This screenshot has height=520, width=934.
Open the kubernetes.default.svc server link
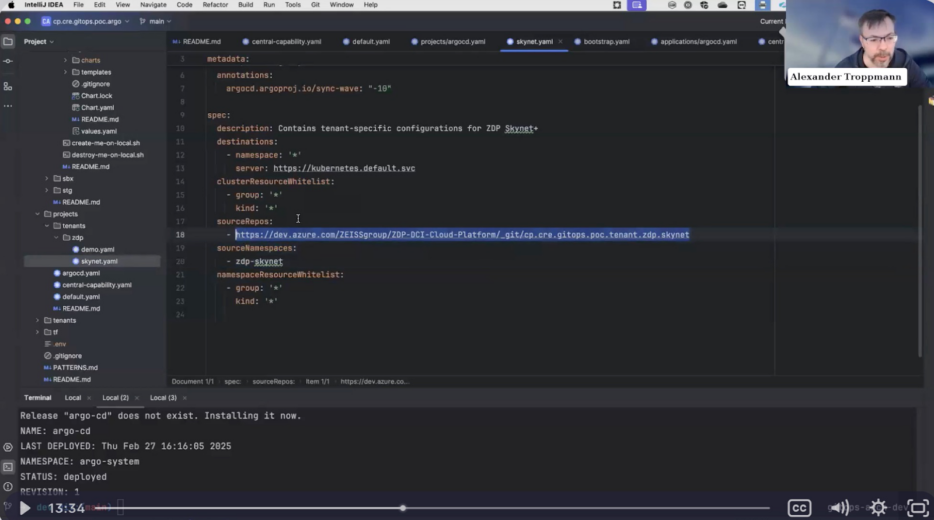pos(344,169)
